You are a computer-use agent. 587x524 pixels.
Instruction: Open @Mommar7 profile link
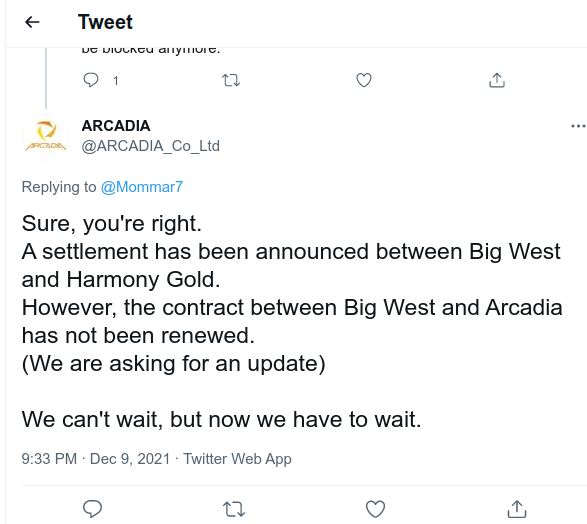142,187
